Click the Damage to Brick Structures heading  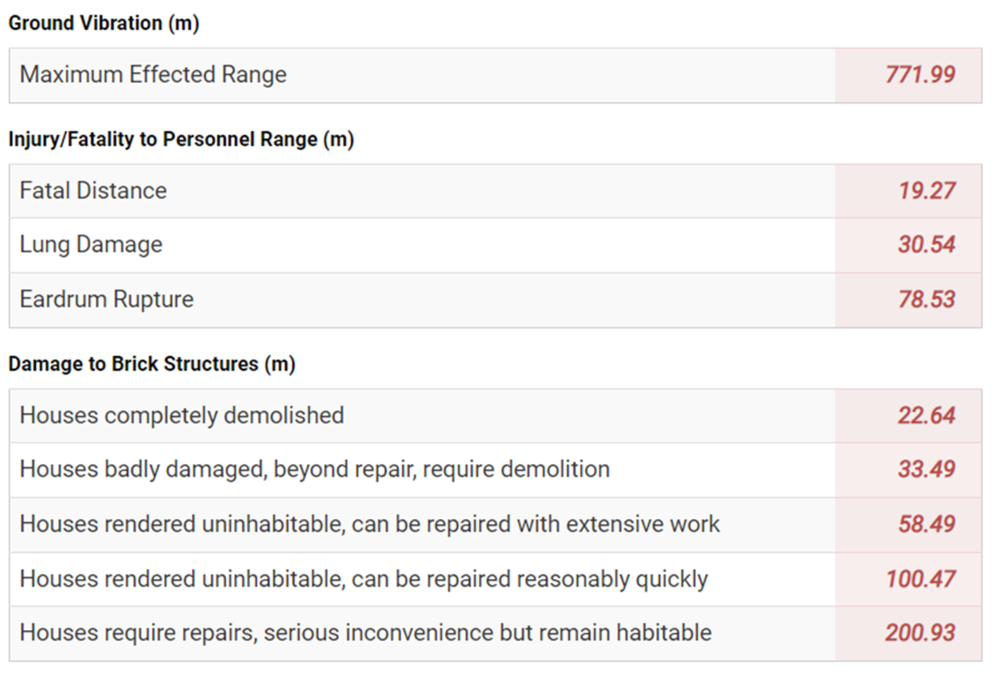tap(152, 364)
